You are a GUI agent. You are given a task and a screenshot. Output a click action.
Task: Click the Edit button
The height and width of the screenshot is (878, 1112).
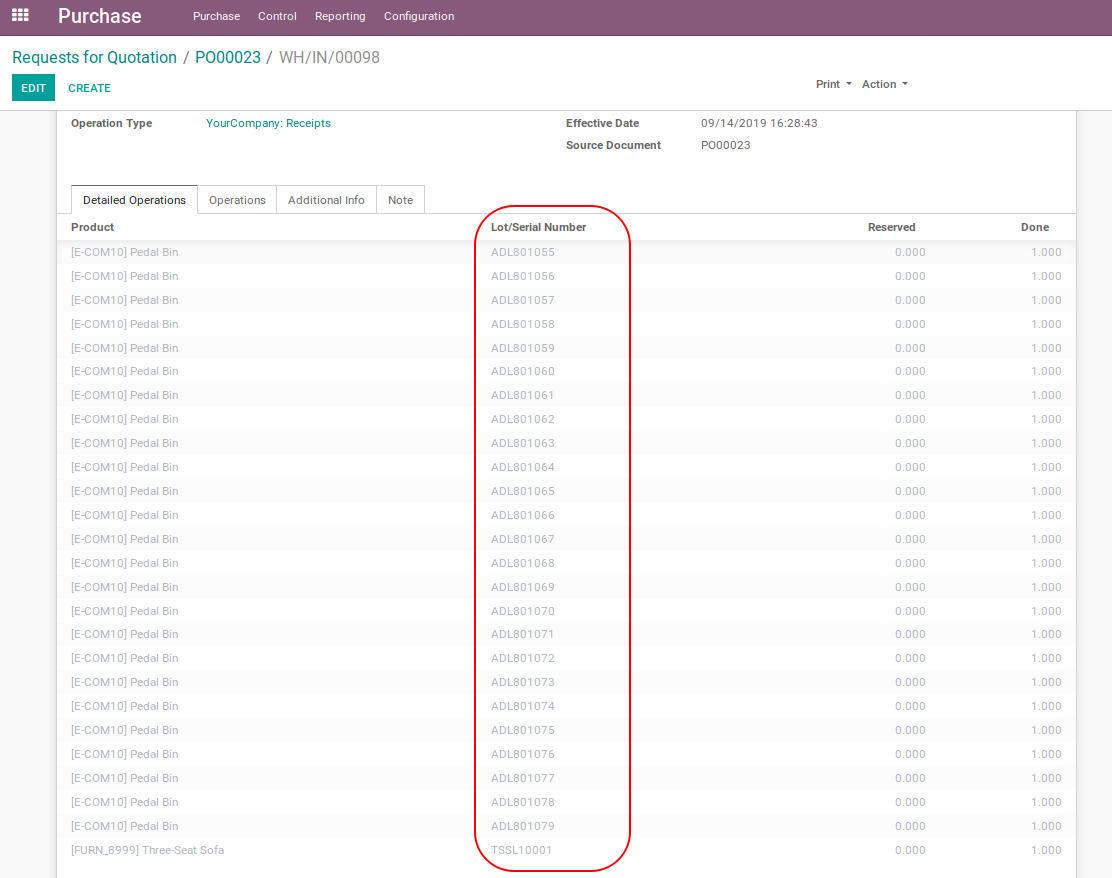[33, 88]
